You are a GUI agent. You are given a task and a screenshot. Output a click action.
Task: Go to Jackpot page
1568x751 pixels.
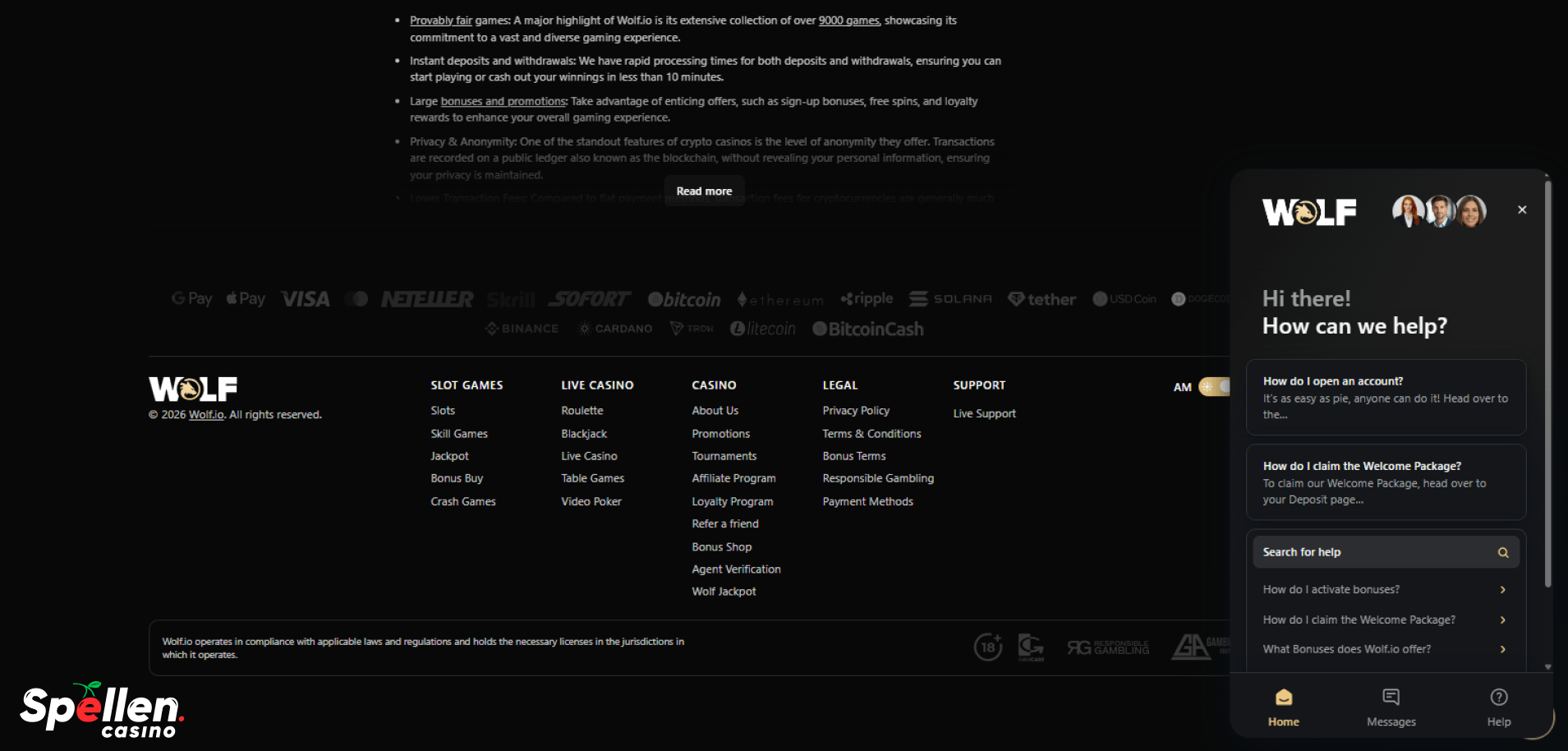[x=449, y=456]
